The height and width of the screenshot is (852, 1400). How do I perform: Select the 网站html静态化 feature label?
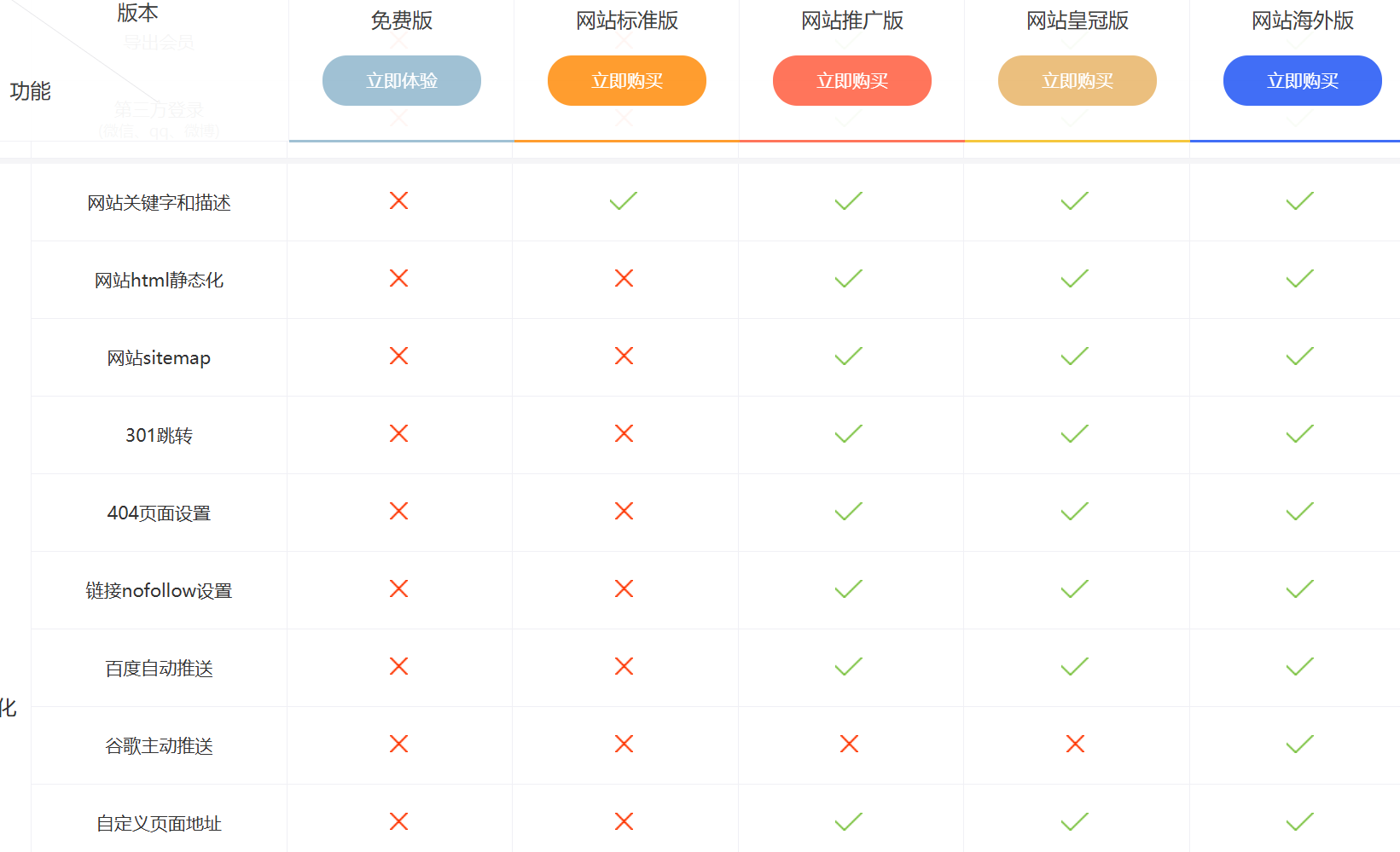pyautogui.click(x=159, y=281)
